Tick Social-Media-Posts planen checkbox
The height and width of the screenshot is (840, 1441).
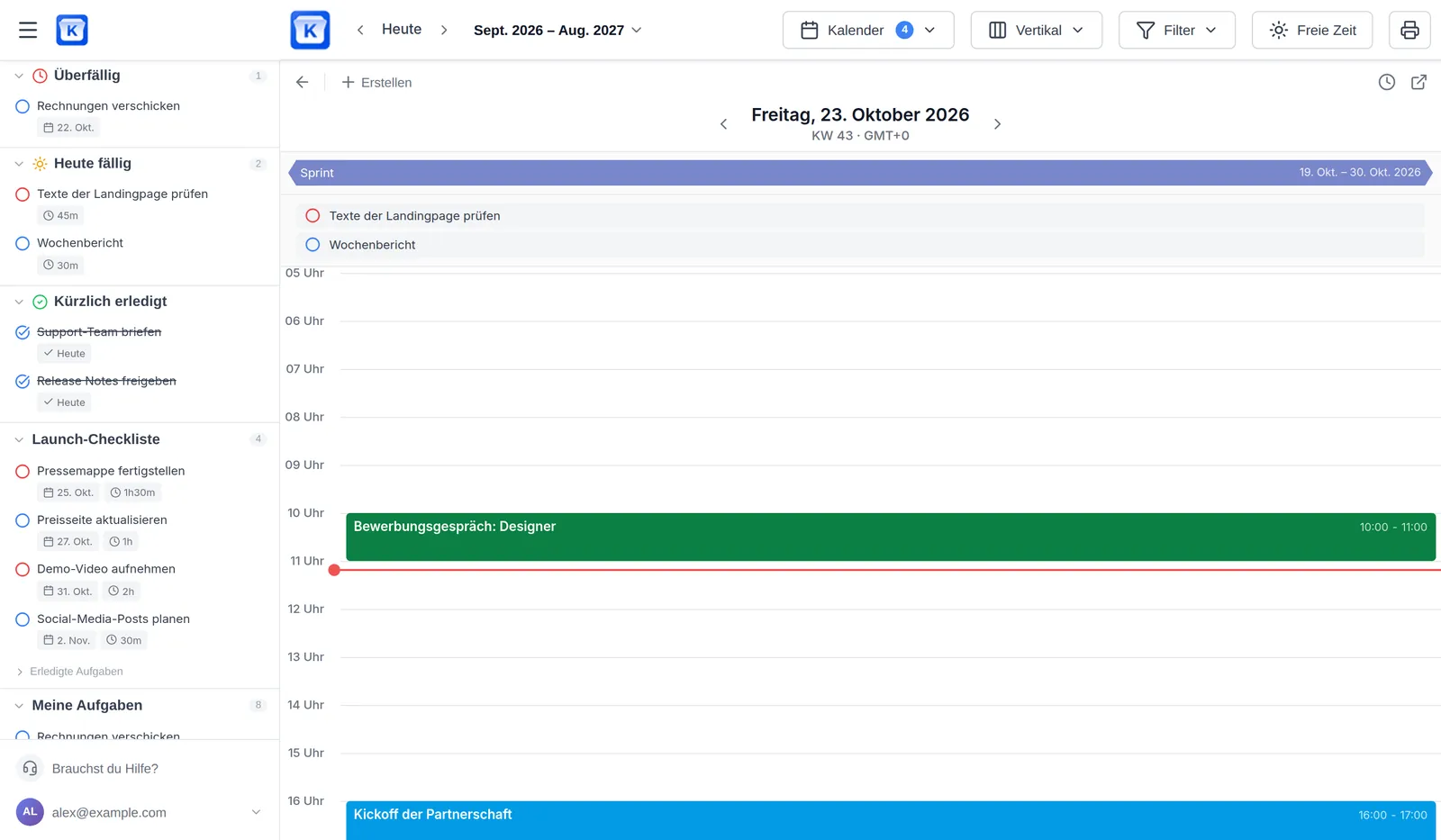click(x=23, y=619)
